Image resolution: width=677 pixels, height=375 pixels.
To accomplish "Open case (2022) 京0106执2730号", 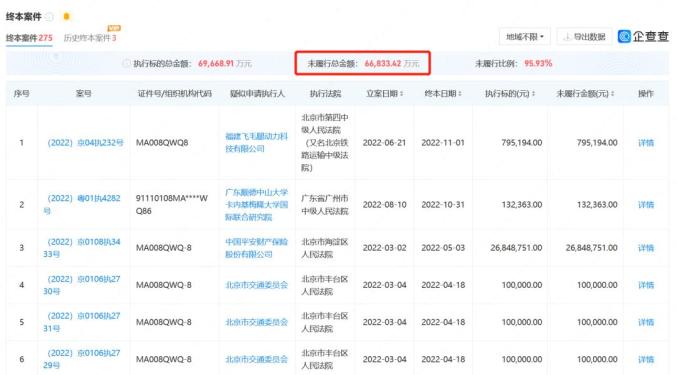I will click(82, 285).
